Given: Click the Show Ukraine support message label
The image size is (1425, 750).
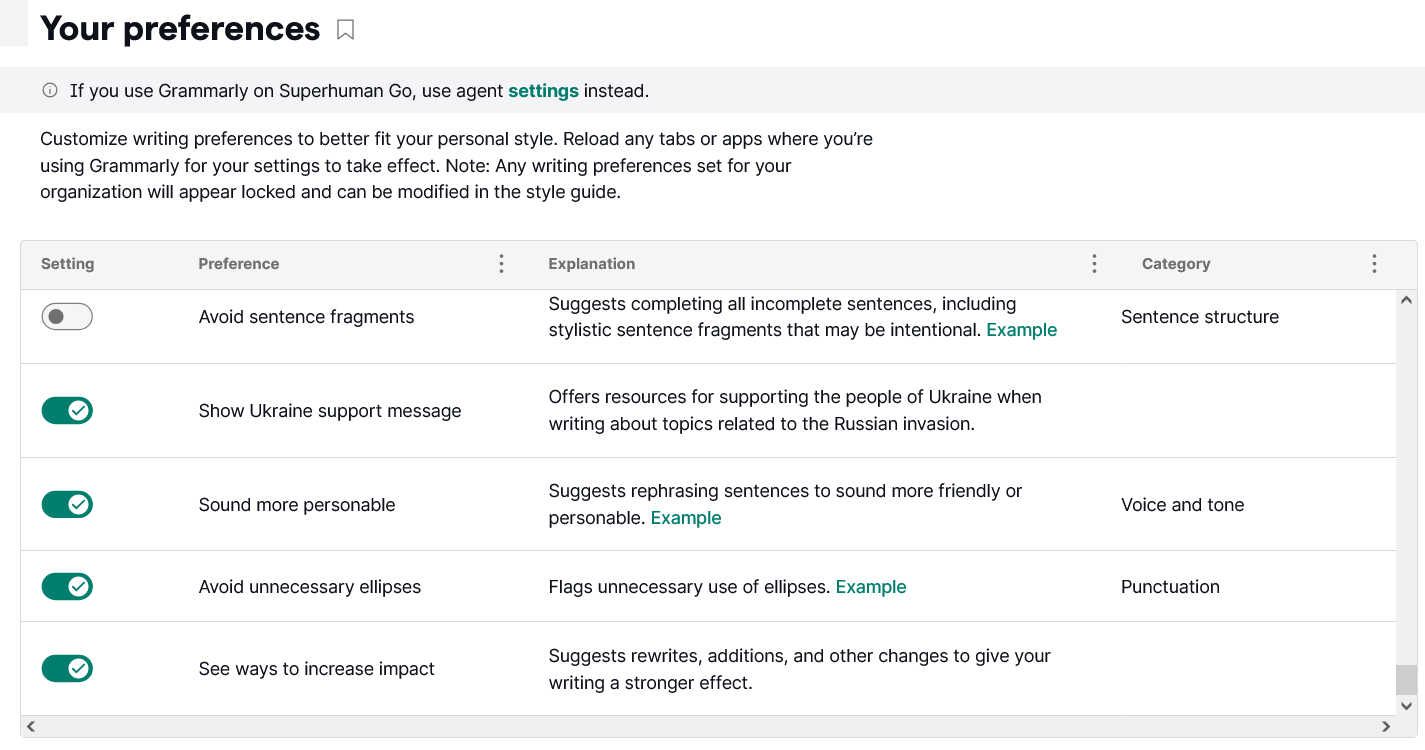Looking at the screenshot, I should tap(330, 411).
